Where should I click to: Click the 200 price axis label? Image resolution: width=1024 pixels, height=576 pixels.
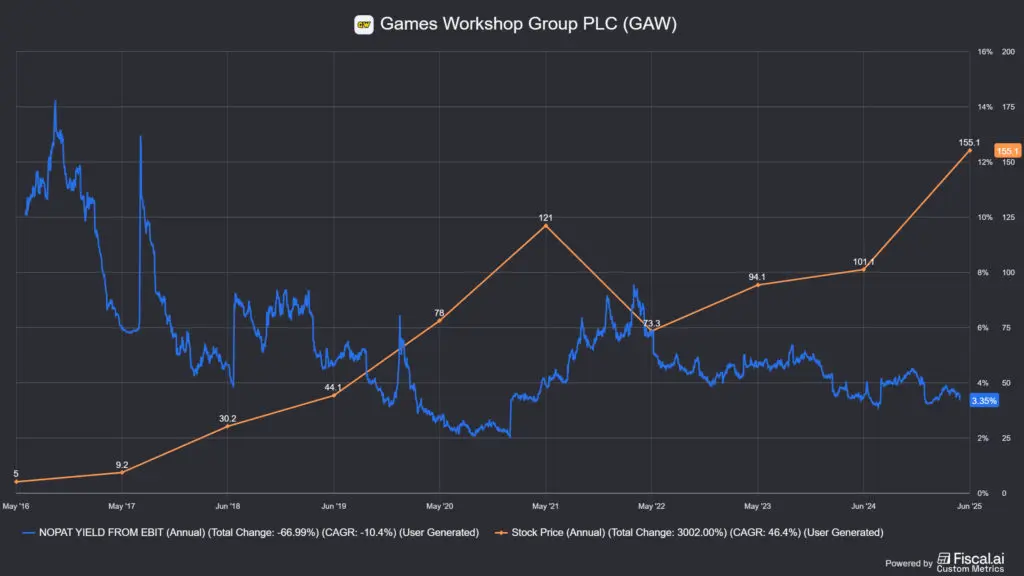pos(1008,52)
